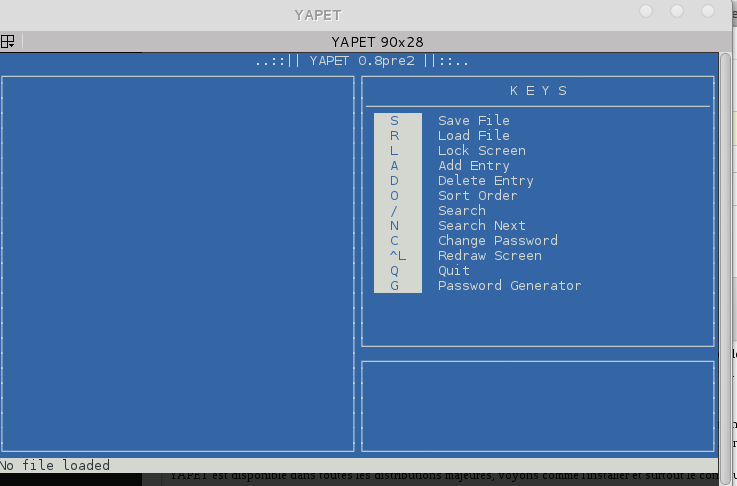The width and height of the screenshot is (737, 486).
Task: Click the first window control button in title bar
Action: tap(646, 11)
